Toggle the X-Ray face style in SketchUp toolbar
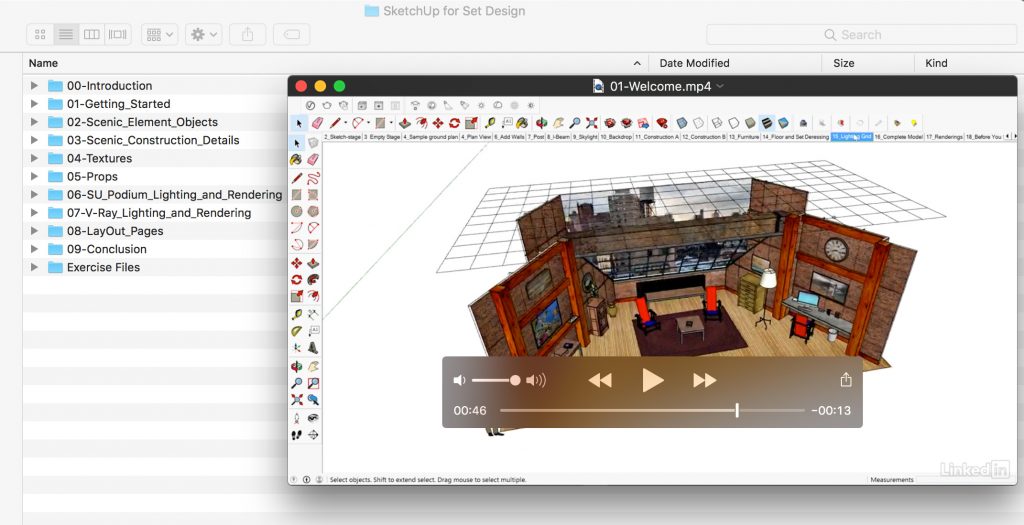The image size is (1024, 525). [682, 123]
